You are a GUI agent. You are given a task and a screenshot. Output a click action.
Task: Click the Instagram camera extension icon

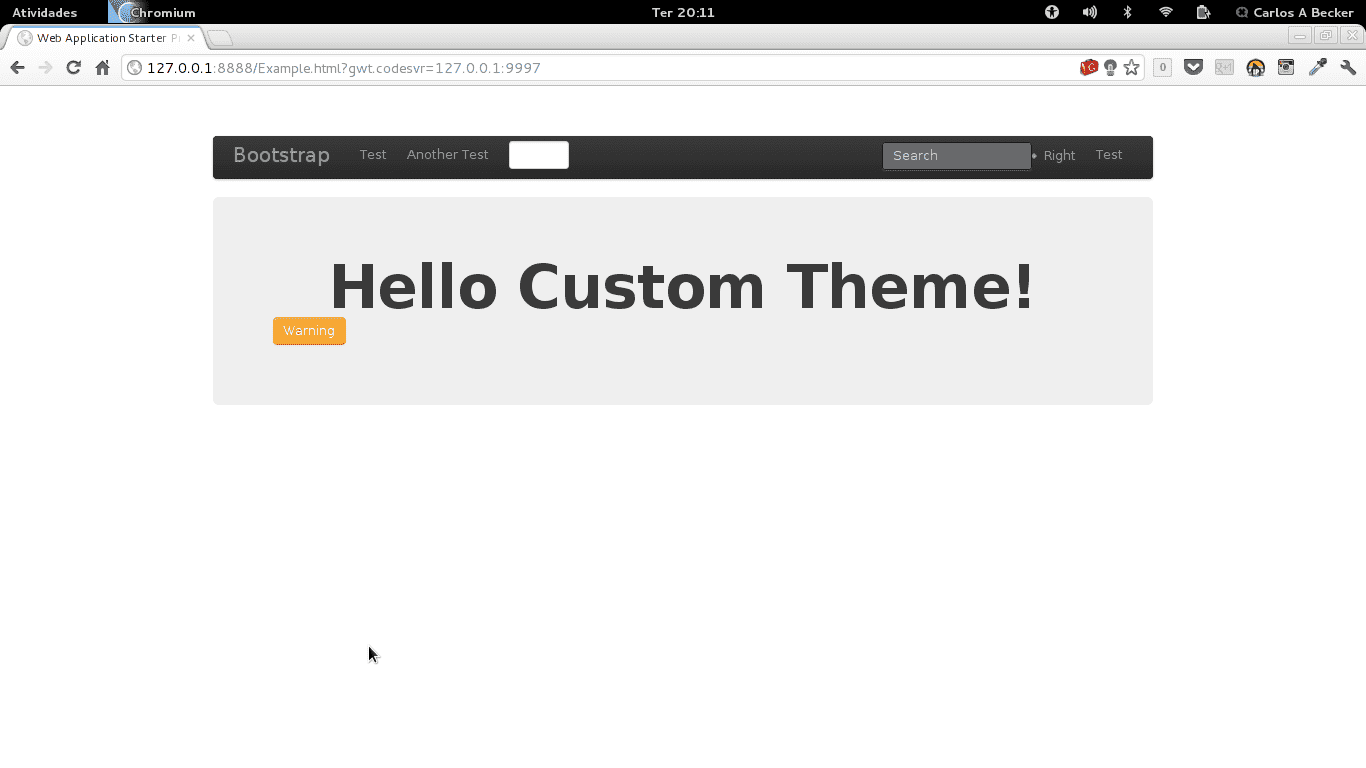(x=1286, y=68)
